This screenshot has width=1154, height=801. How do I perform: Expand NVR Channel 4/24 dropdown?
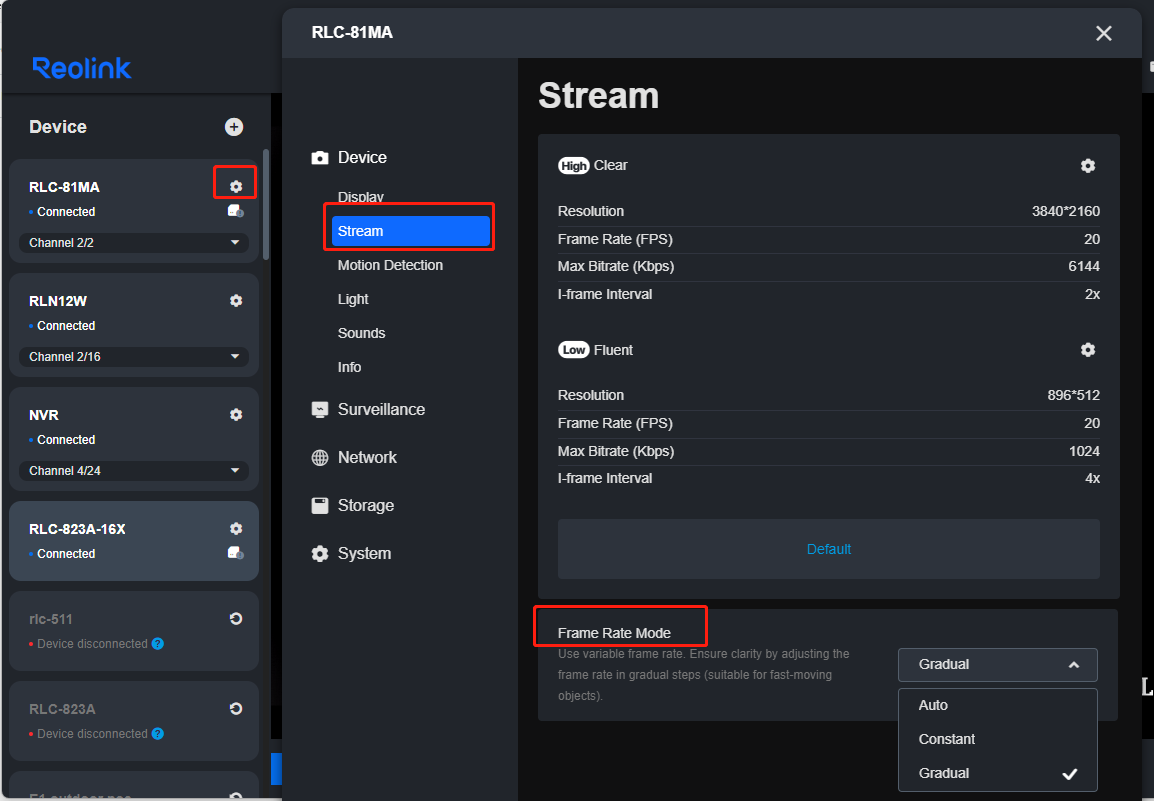[x=134, y=470]
